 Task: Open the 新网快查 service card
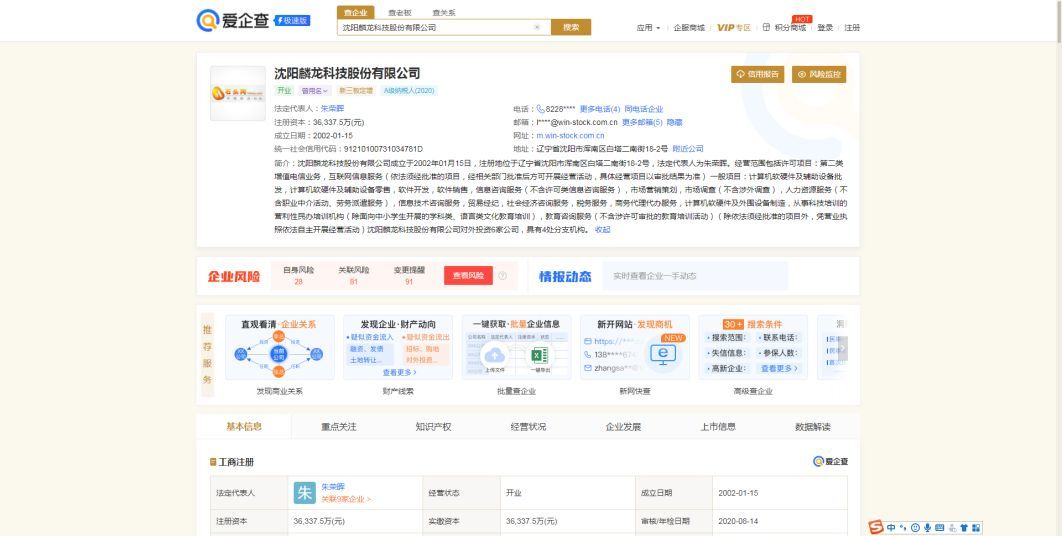pyautogui.click(x=635, y=356)
